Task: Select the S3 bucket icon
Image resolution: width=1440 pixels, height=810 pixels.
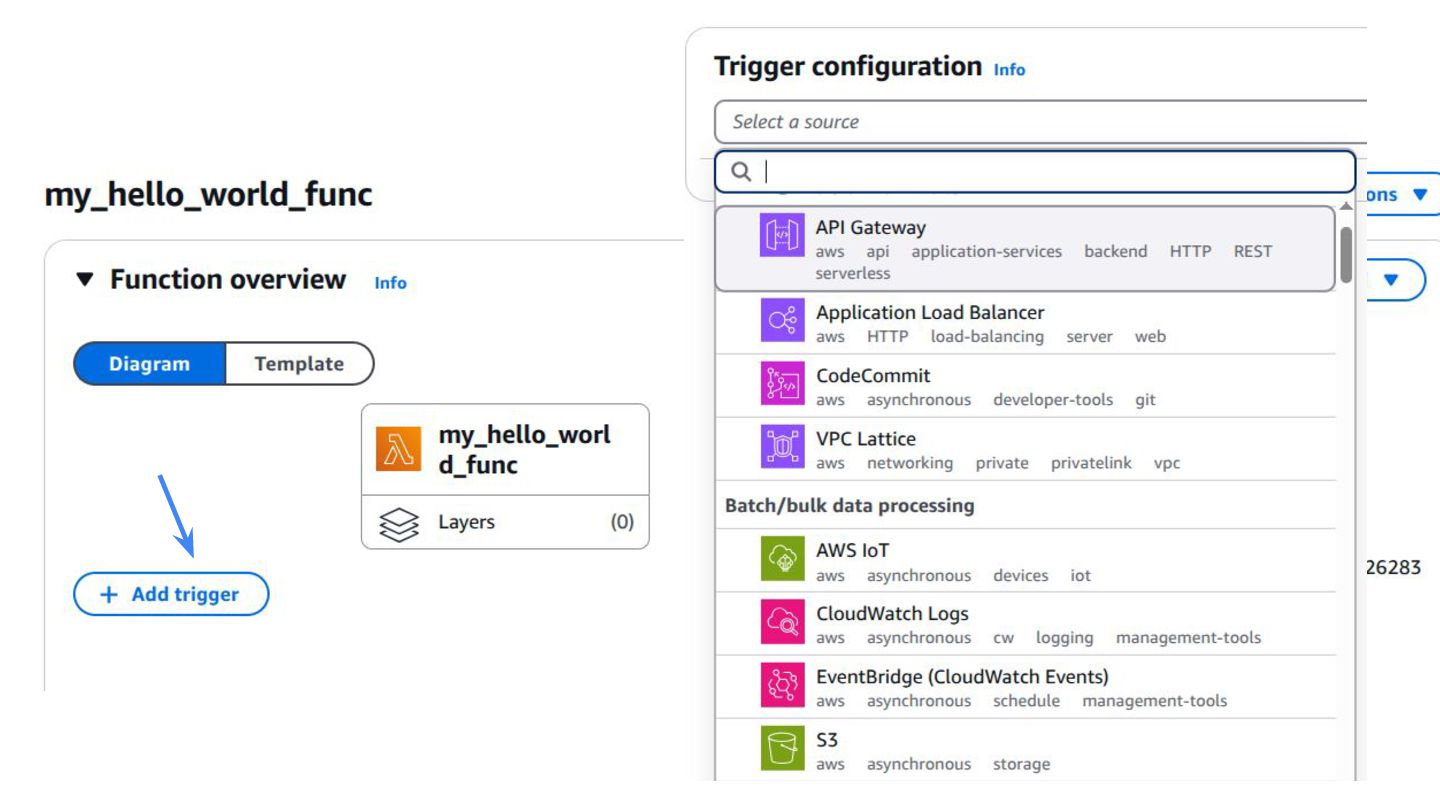Action: point(782,748)
